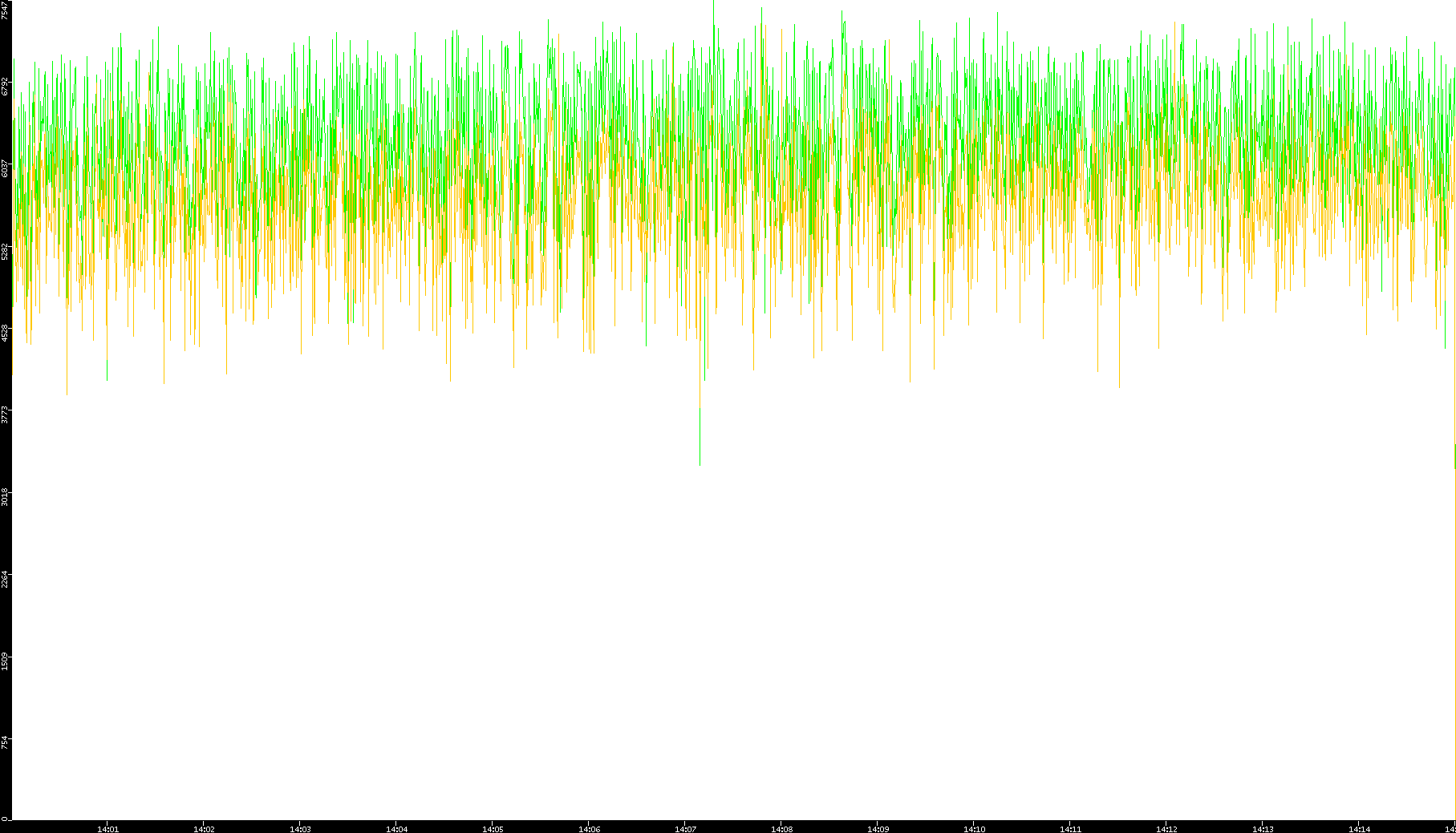Pick the 14:12 time axis label
This screenshot has width=1456, height=833.
[x=1166, y=829]
